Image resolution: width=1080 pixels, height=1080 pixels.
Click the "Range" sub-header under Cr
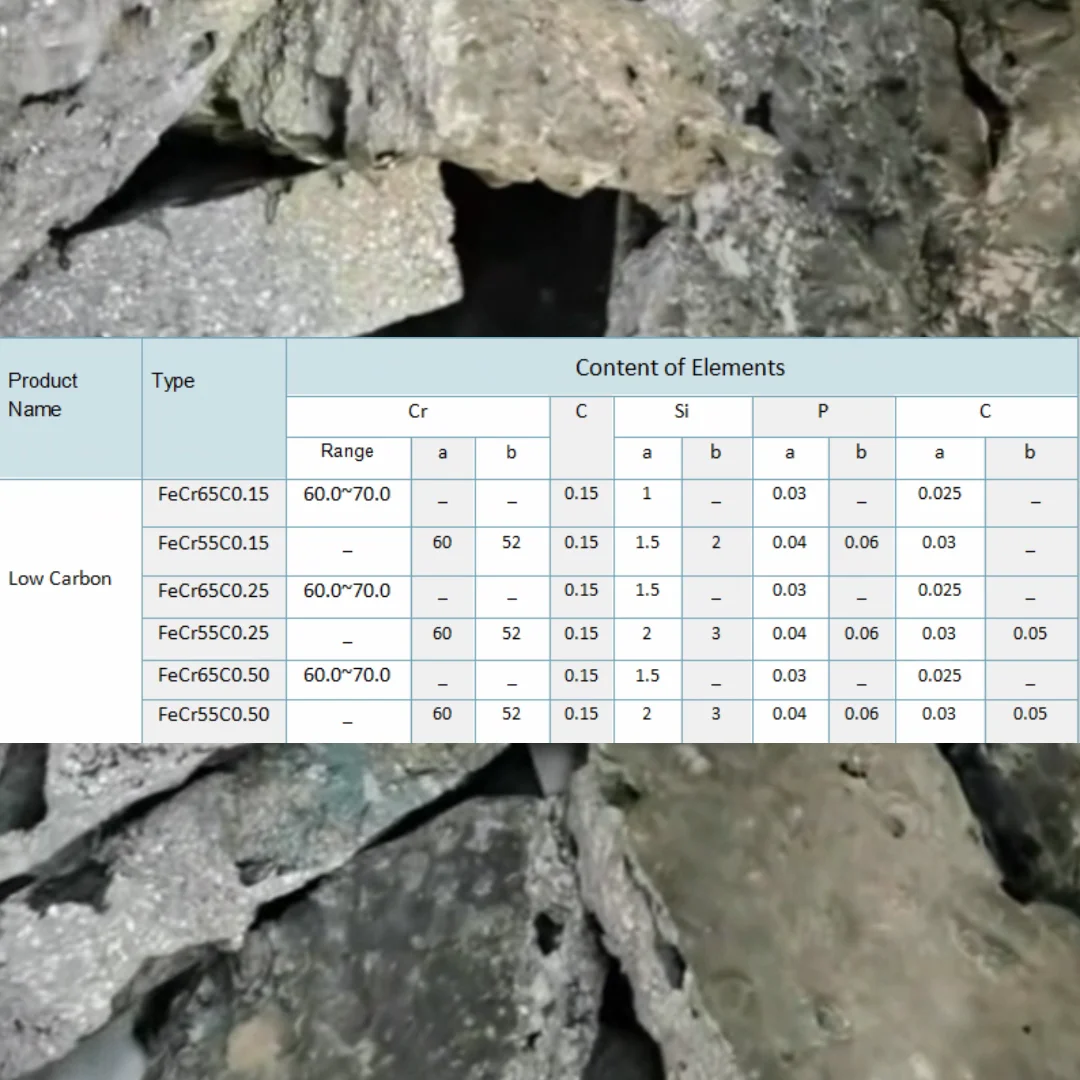coord(347,452)
